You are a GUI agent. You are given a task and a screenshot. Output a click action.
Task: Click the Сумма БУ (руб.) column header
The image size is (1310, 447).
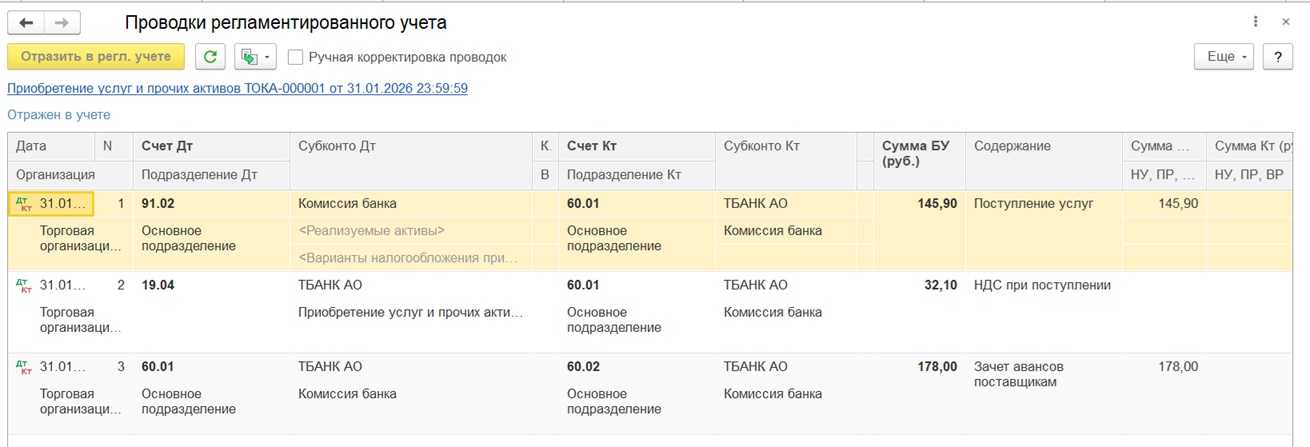coord(915,153)
